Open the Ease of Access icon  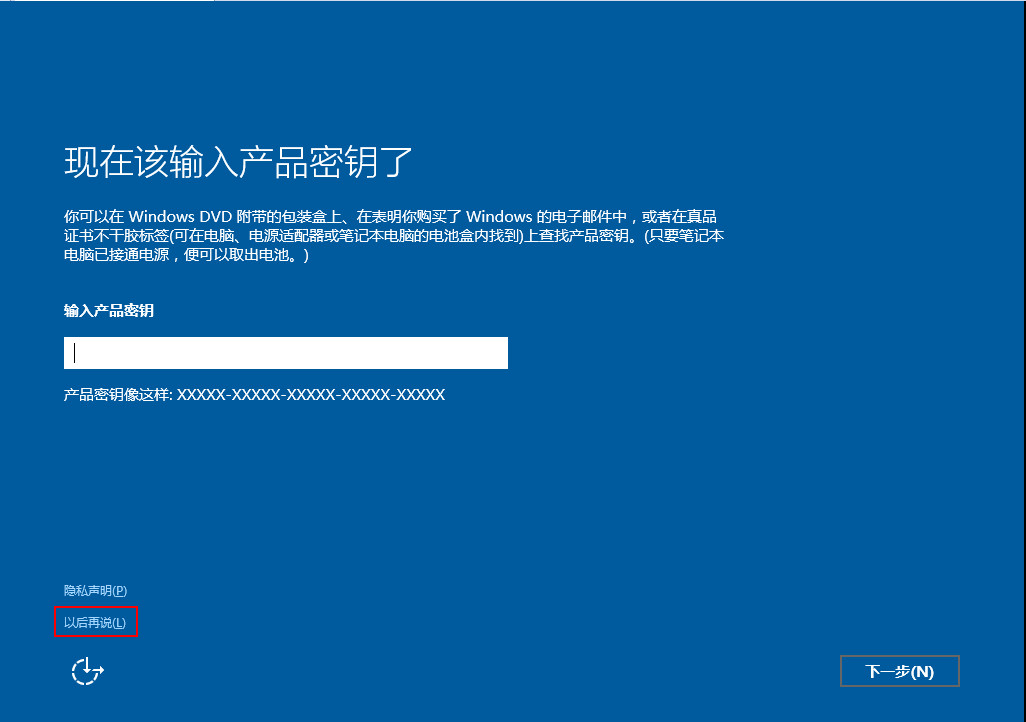(88, 671)
